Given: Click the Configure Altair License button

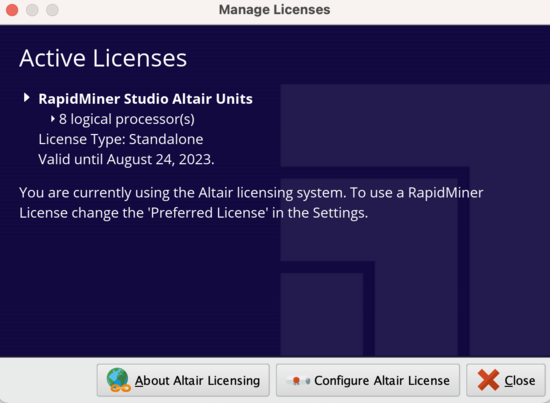Looking at the screenshot, I should coord(368,380).
